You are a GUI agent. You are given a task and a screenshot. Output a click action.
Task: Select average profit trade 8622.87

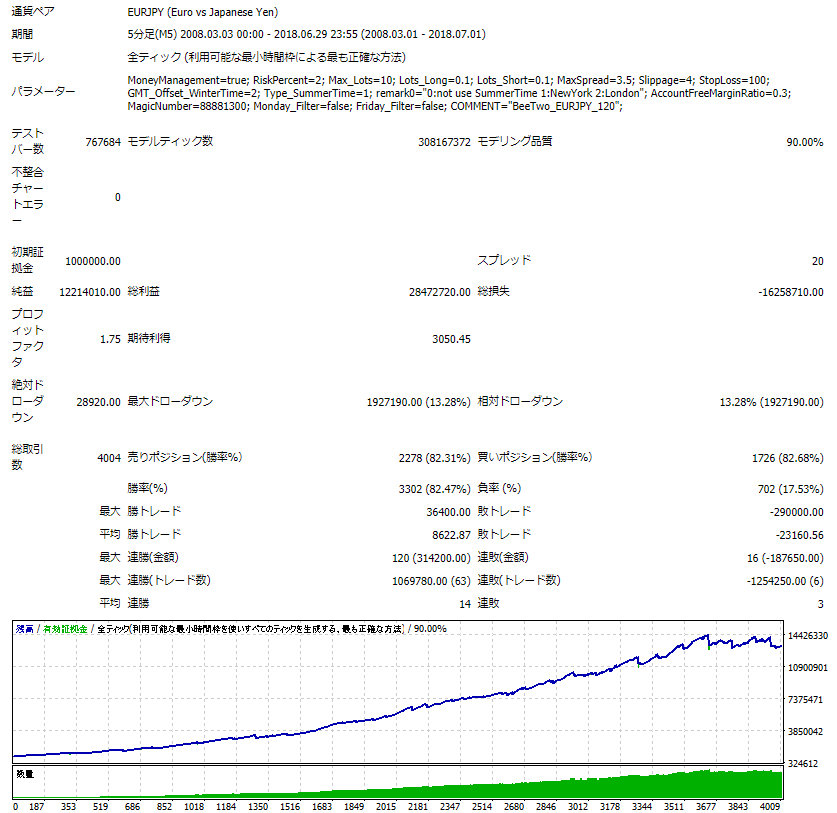point(451,535)
